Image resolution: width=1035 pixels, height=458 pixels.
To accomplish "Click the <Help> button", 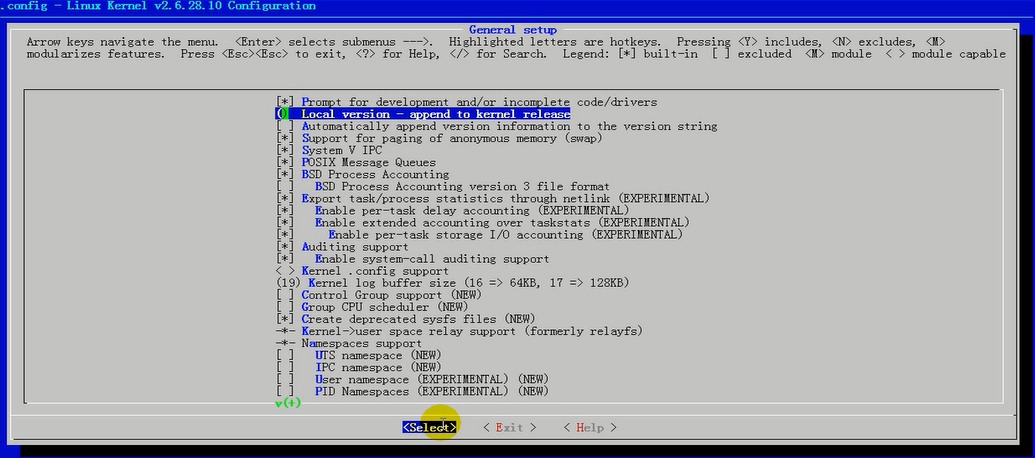I will tap(590, 428).
